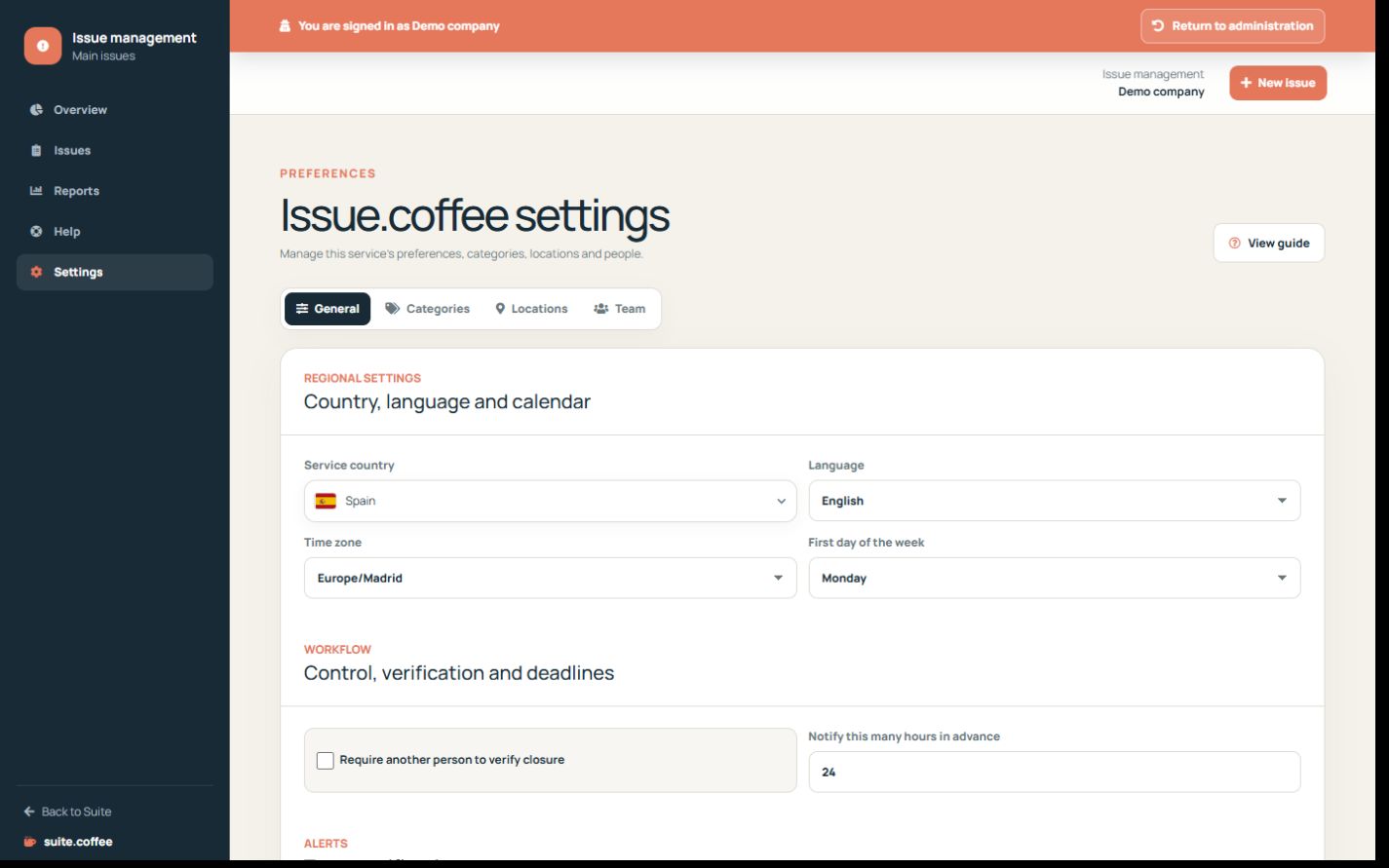Screen dimensions: 1389x868
Task: Click the Country, language and calendar heading
Action: pos(447,401)
